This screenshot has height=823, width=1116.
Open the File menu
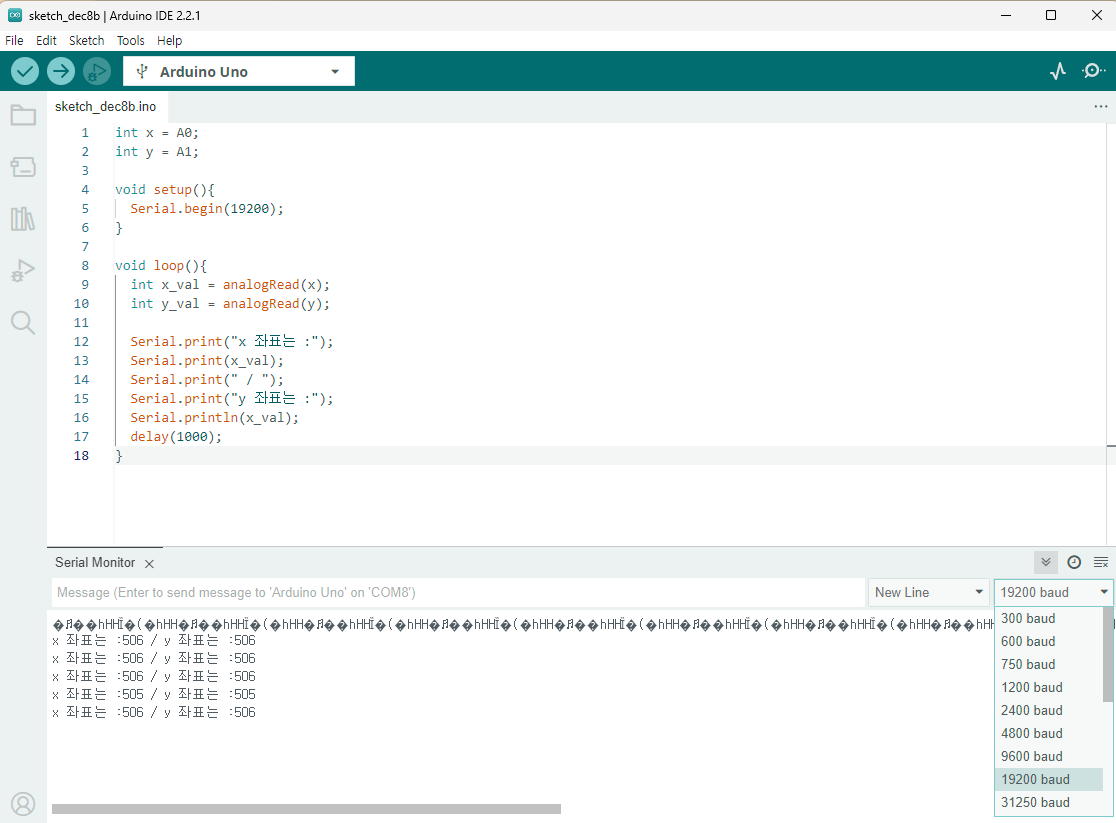pyautogui.click(x=14, y=41)
